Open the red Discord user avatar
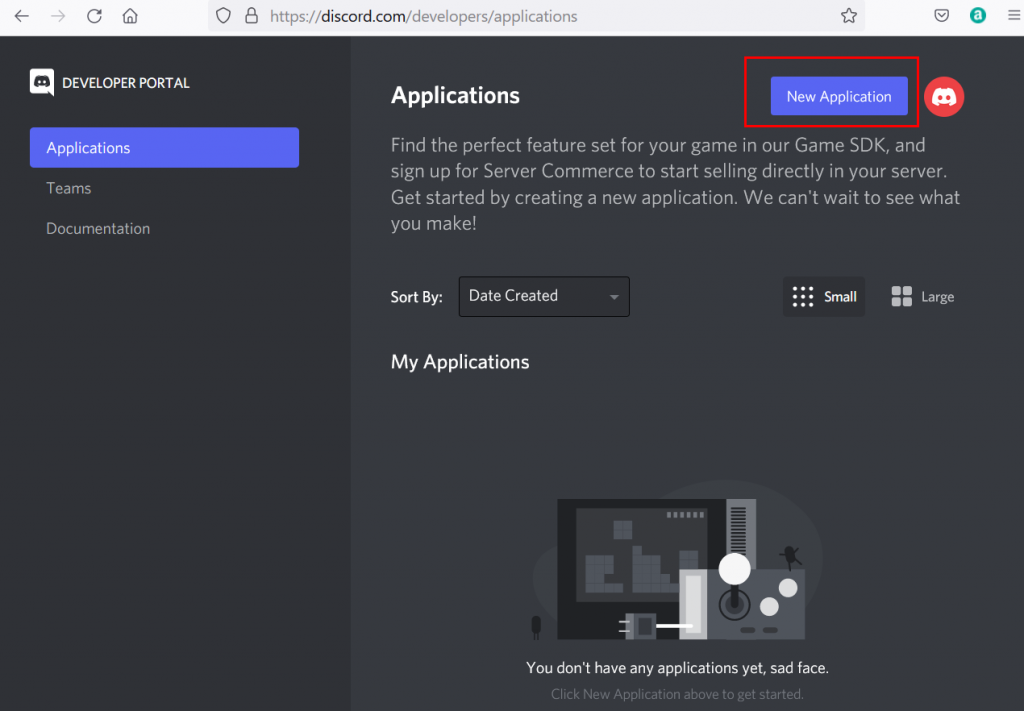Viewport: 1024px width, 711px height. click(944, 97)
